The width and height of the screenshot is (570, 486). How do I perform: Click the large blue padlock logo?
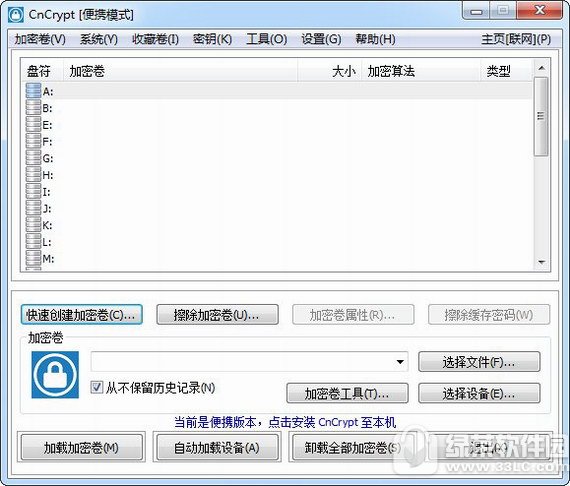[x=55, y=374]
